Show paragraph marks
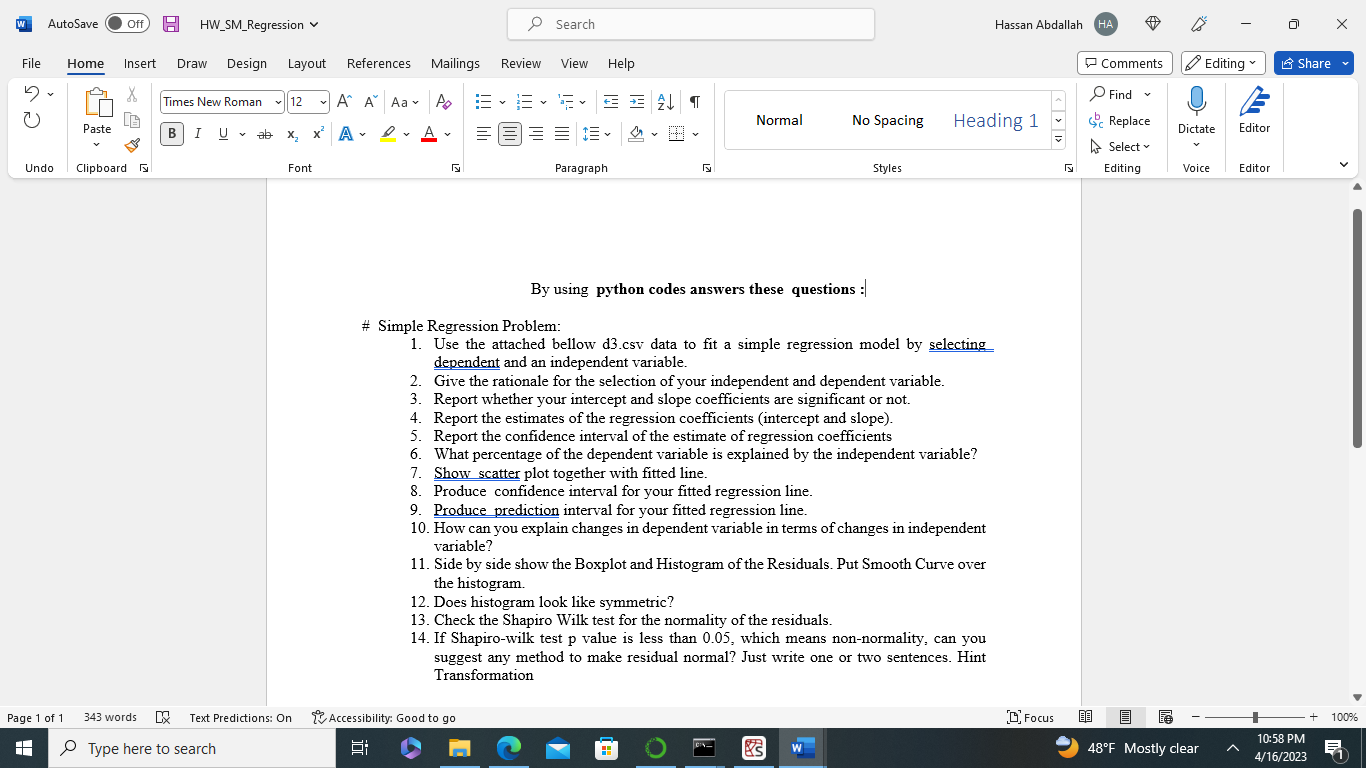Image resolution: width=1366 pixels, height=768 pixels. coord(694,101)
